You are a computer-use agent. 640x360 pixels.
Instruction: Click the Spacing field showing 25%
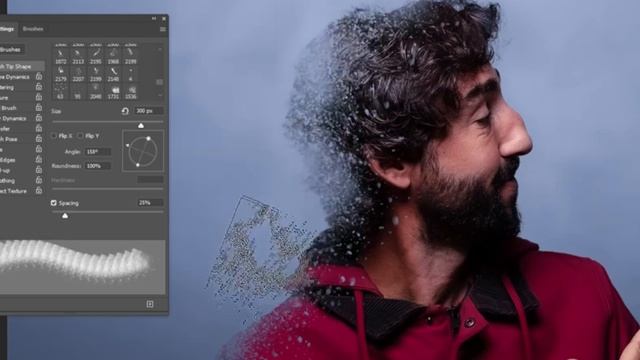(150, 202)
